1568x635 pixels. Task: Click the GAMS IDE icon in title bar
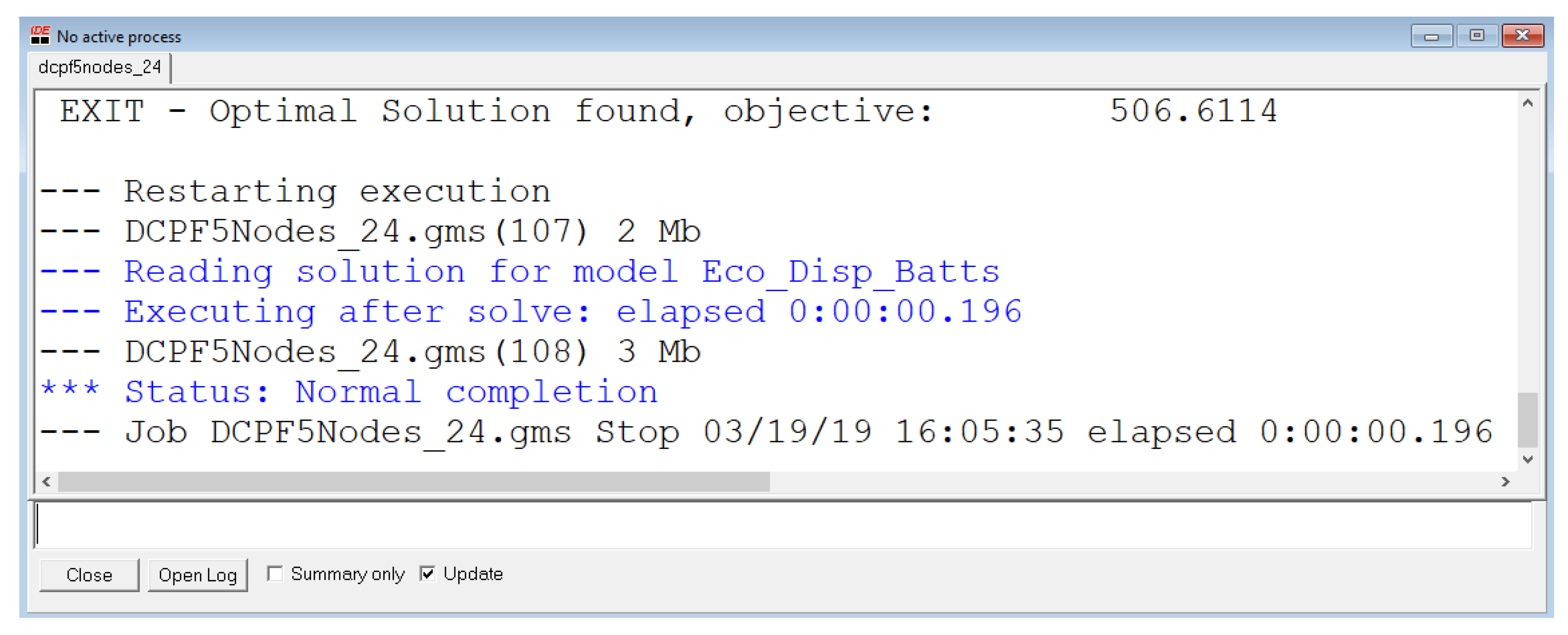[x=40, y=35]
